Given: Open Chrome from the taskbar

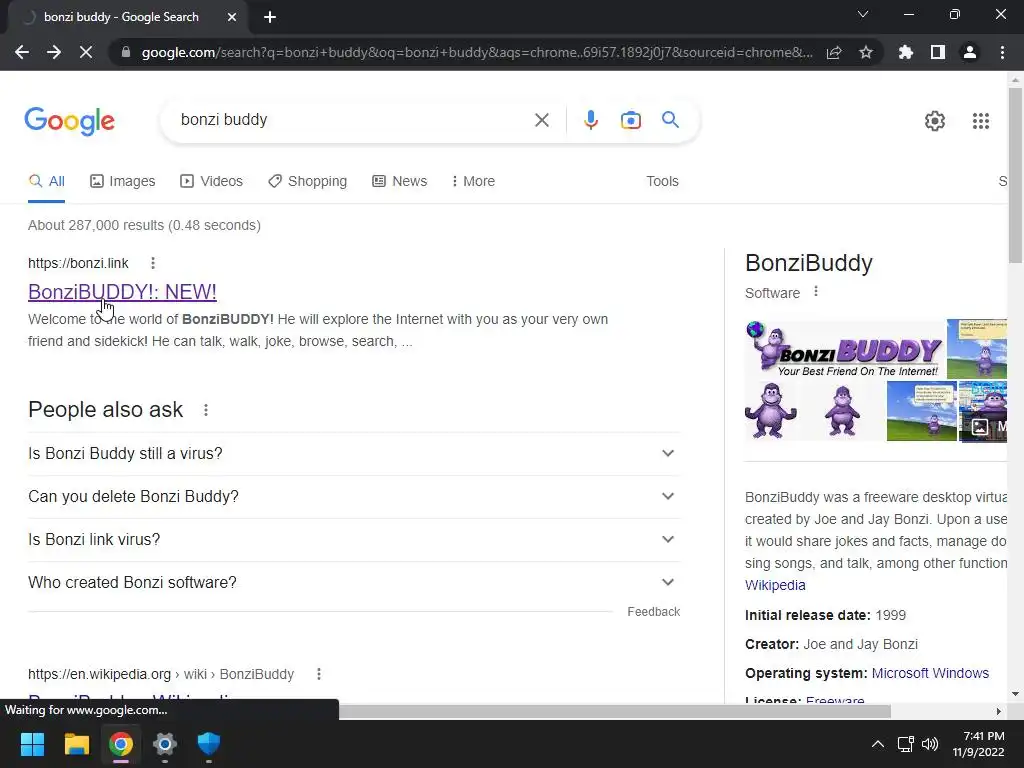Looking at the screenshot, I should pyautogui.click(x=121, y=744).
